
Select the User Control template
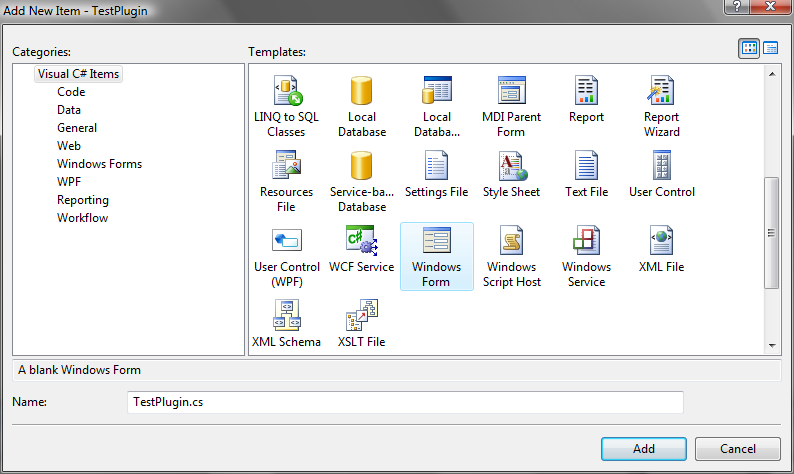click(661, 174)
